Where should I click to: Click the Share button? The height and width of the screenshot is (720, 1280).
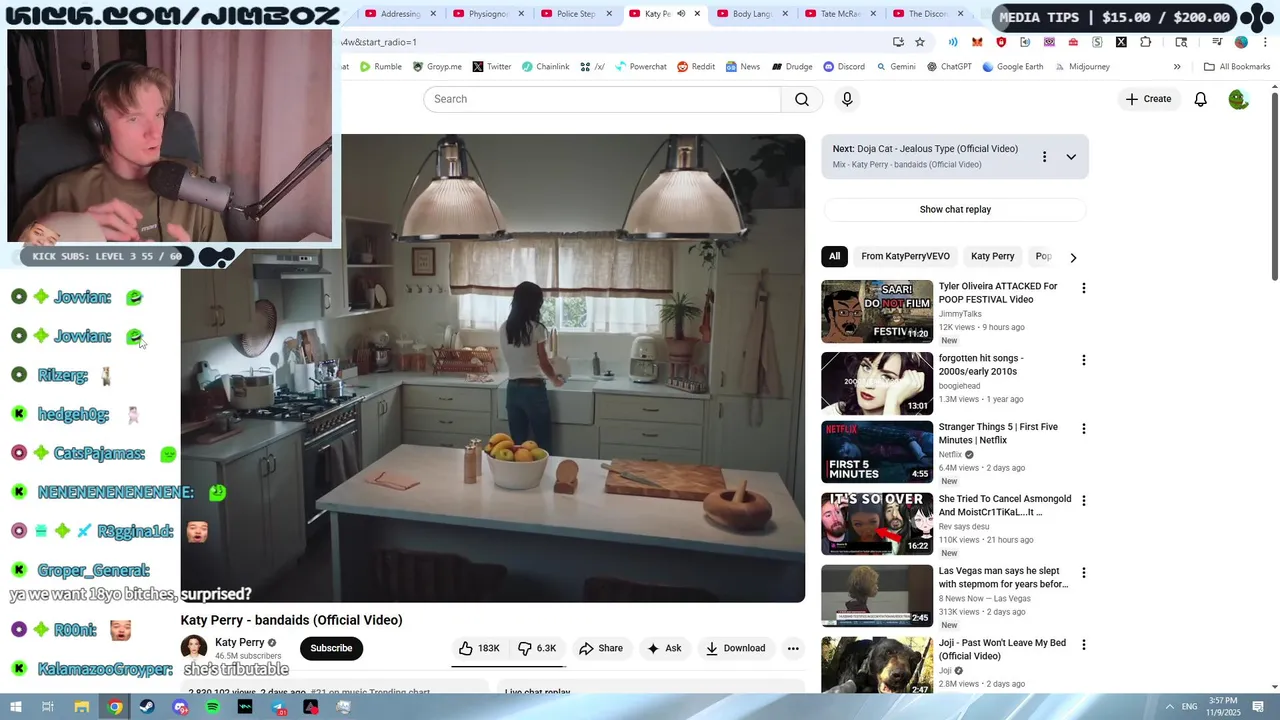601,648
